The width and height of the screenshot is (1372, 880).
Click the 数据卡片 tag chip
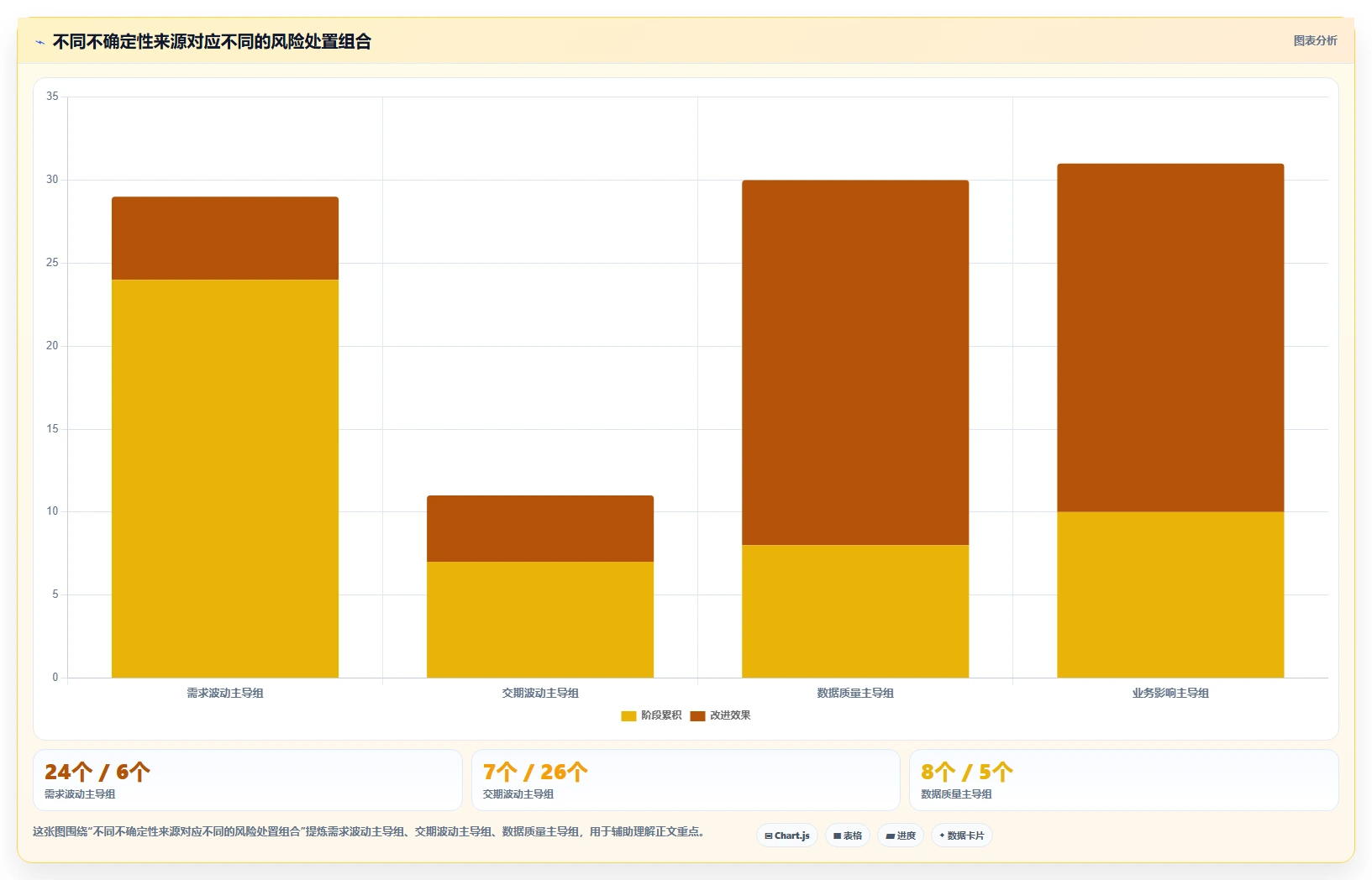coord(962,835)
